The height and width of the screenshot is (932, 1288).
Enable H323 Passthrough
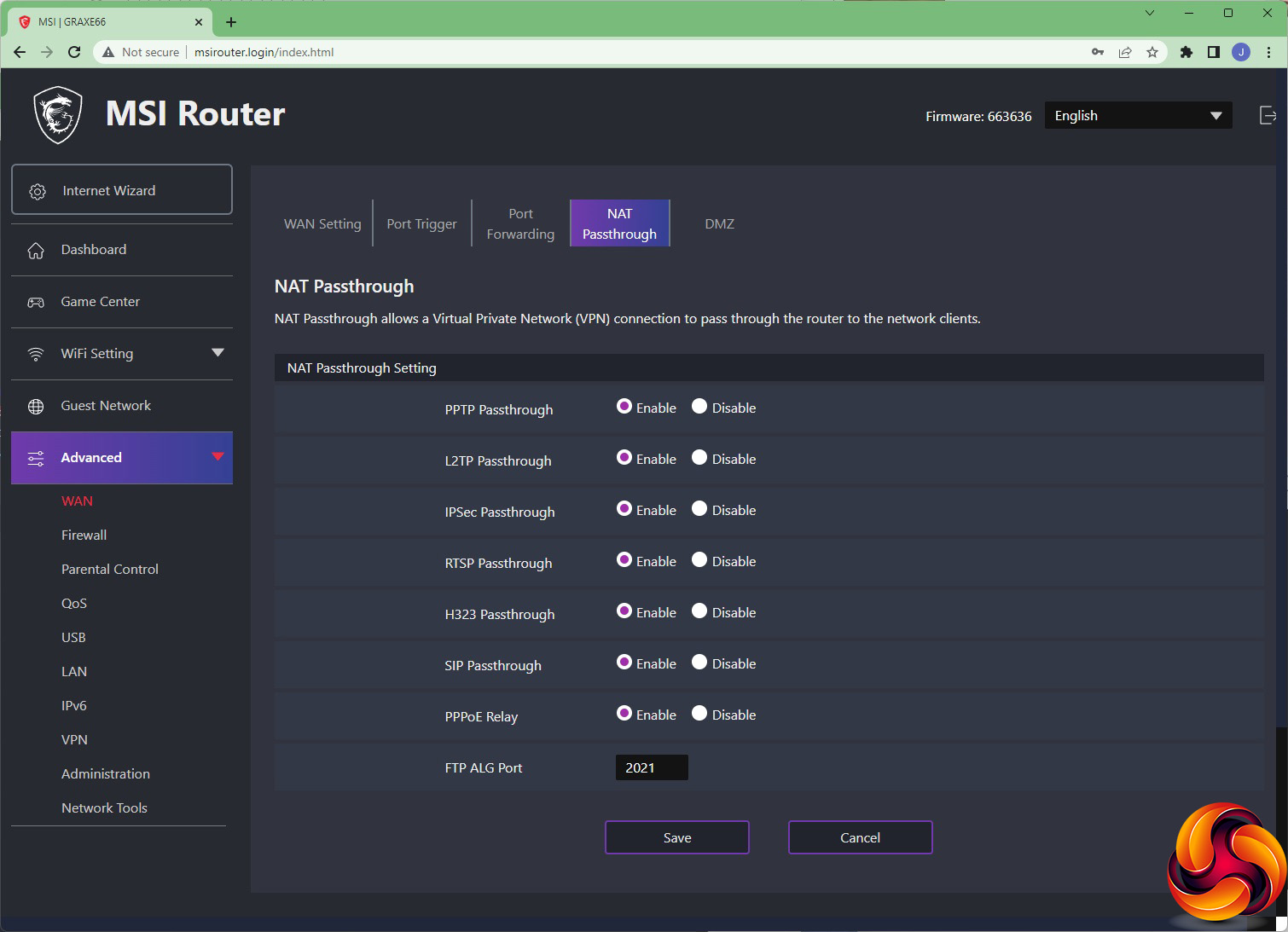[624, 611]
